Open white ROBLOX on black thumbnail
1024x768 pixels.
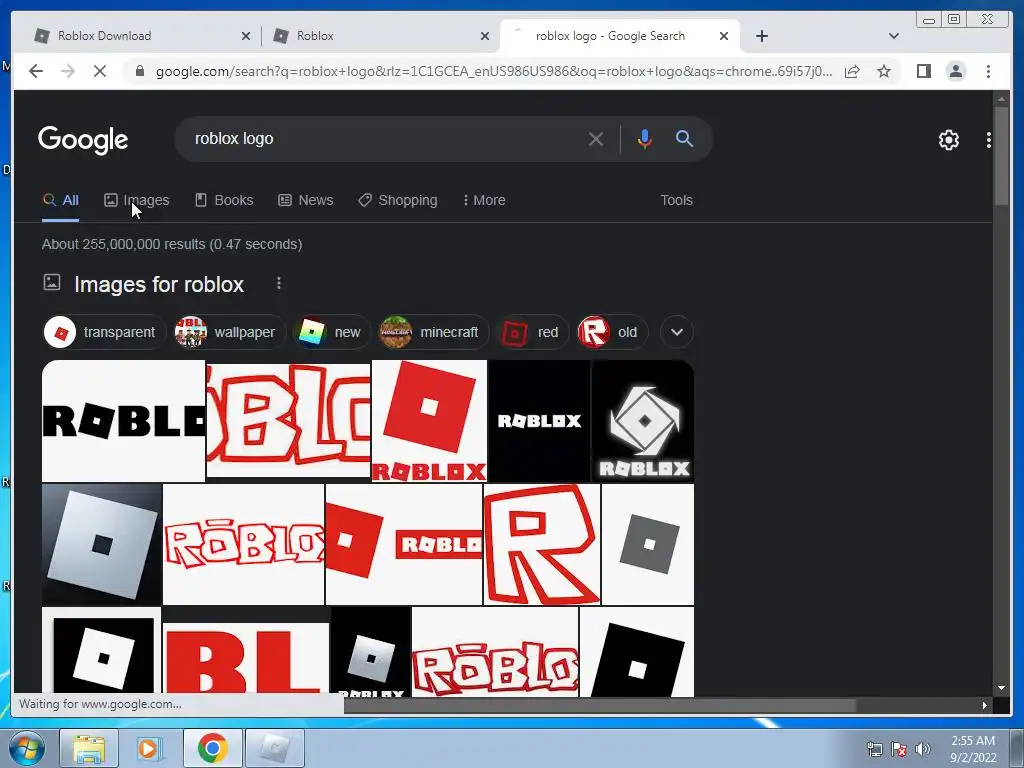tap(539, 421)
